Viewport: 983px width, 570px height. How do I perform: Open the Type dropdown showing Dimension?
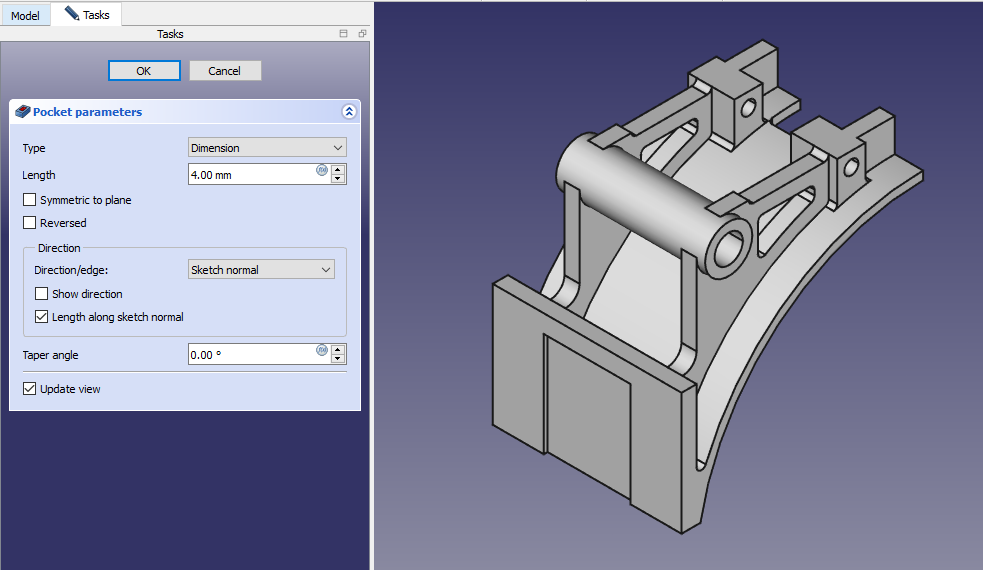pos(267,148)
